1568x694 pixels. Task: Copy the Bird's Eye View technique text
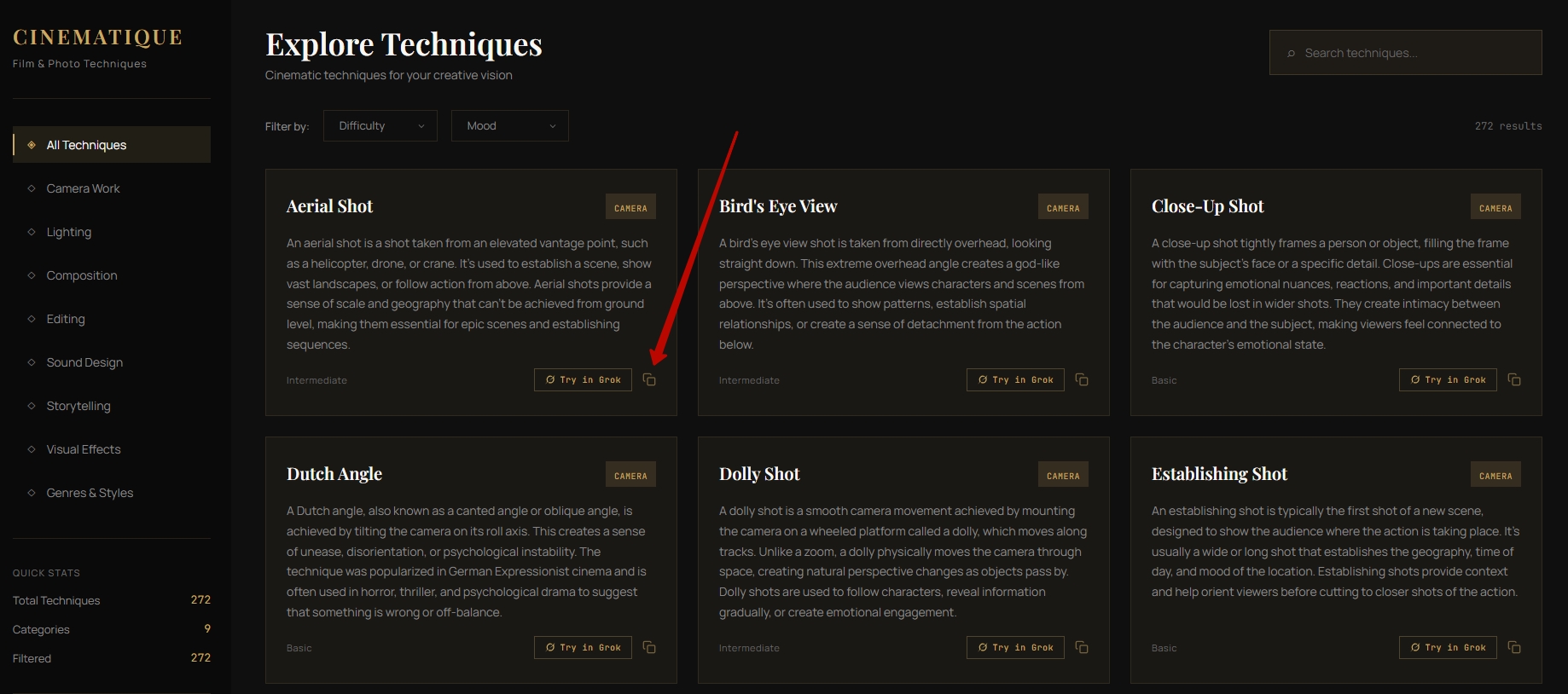coord(1082,379)
